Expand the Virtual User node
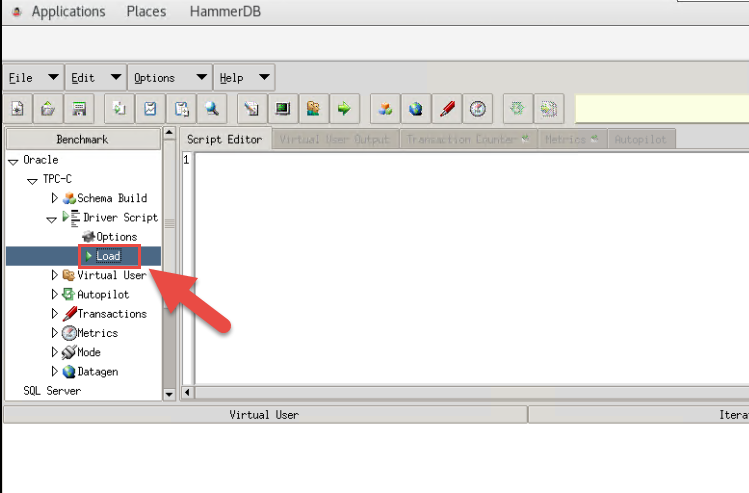 coord(54,275)
